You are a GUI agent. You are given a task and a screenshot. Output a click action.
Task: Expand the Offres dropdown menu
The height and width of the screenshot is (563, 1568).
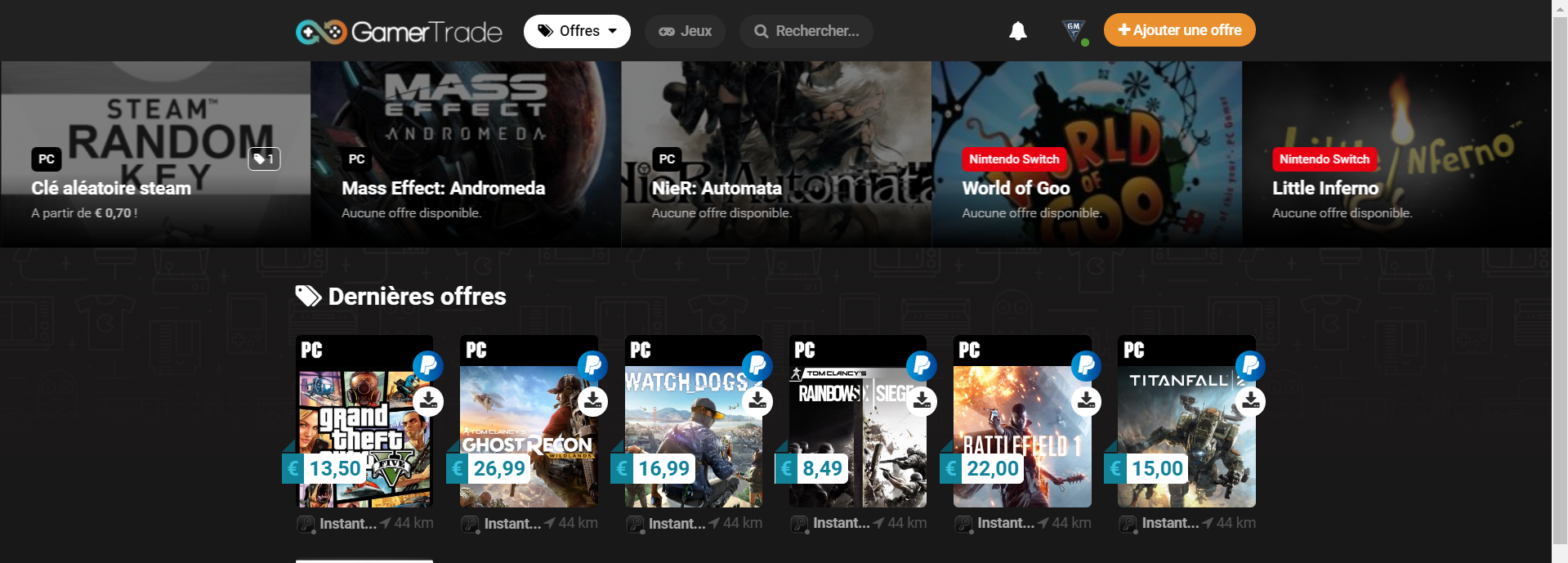tap(577, 31)
